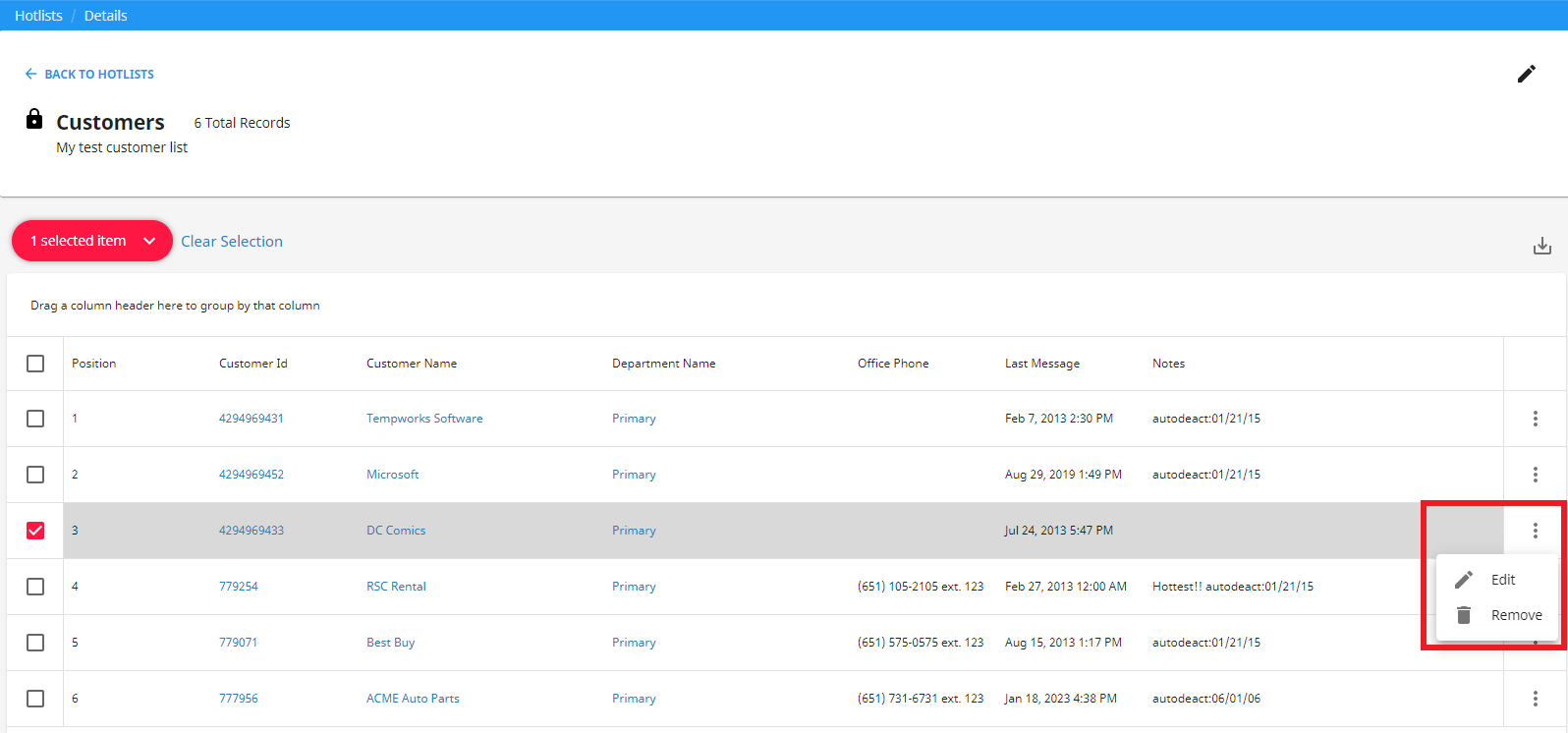Viewport: 1568px width, 733px height.
Task: Sort by the Position column header
Action: tap(93, 364)
